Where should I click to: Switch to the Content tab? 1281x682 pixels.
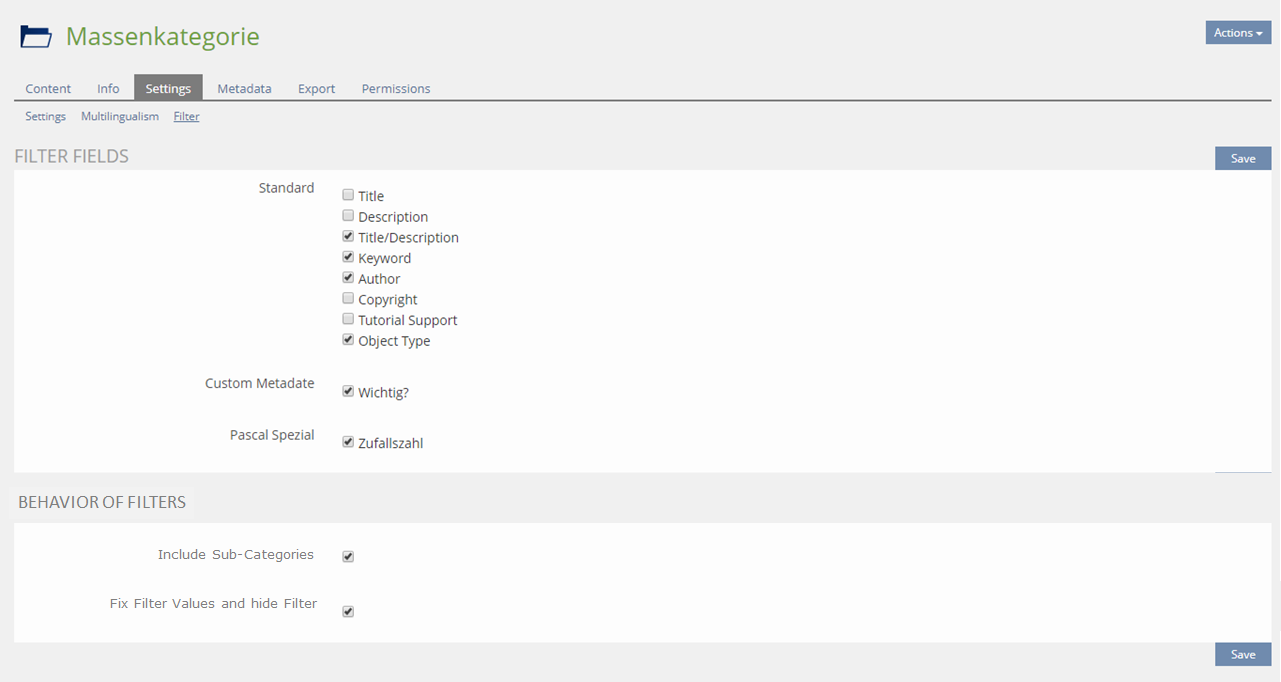(x=48, y=88)
